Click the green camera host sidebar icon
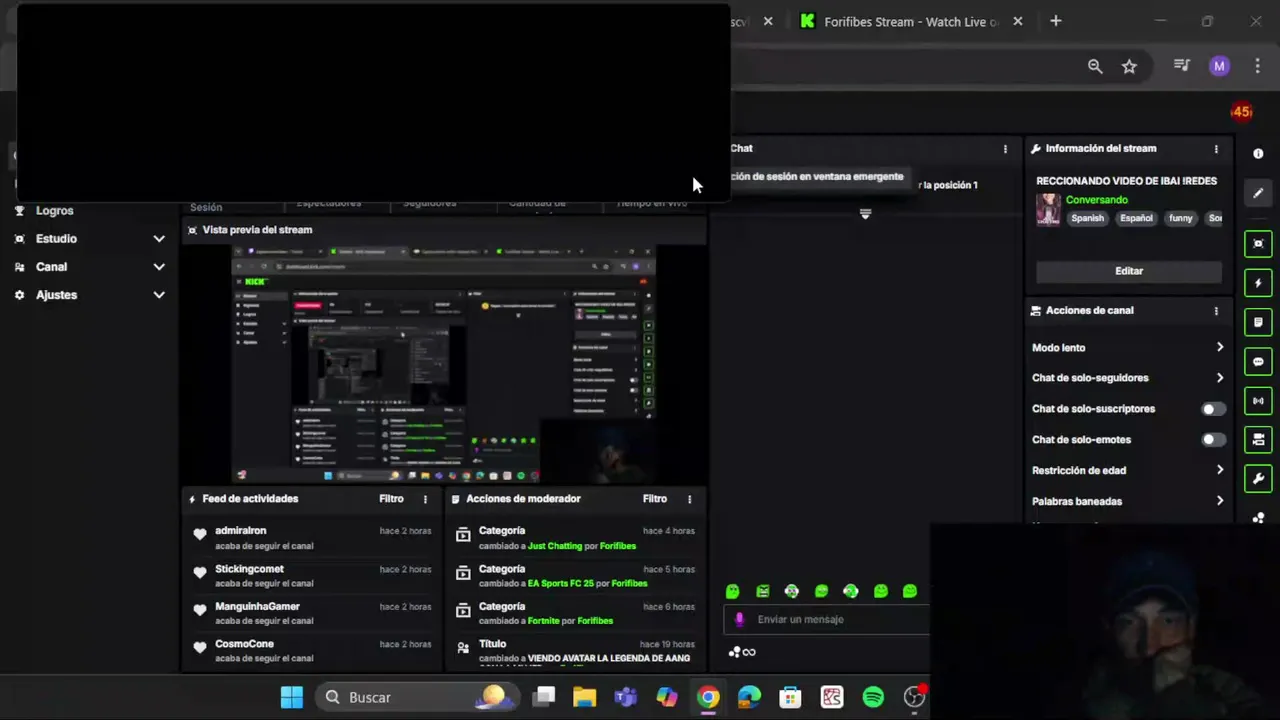 click(x=1258, y=439)
